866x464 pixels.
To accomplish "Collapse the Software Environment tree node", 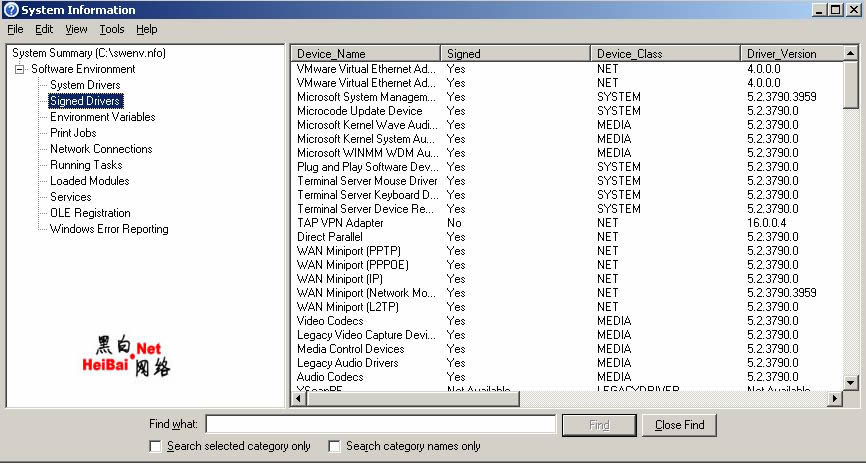I will [x=20, y=69].
